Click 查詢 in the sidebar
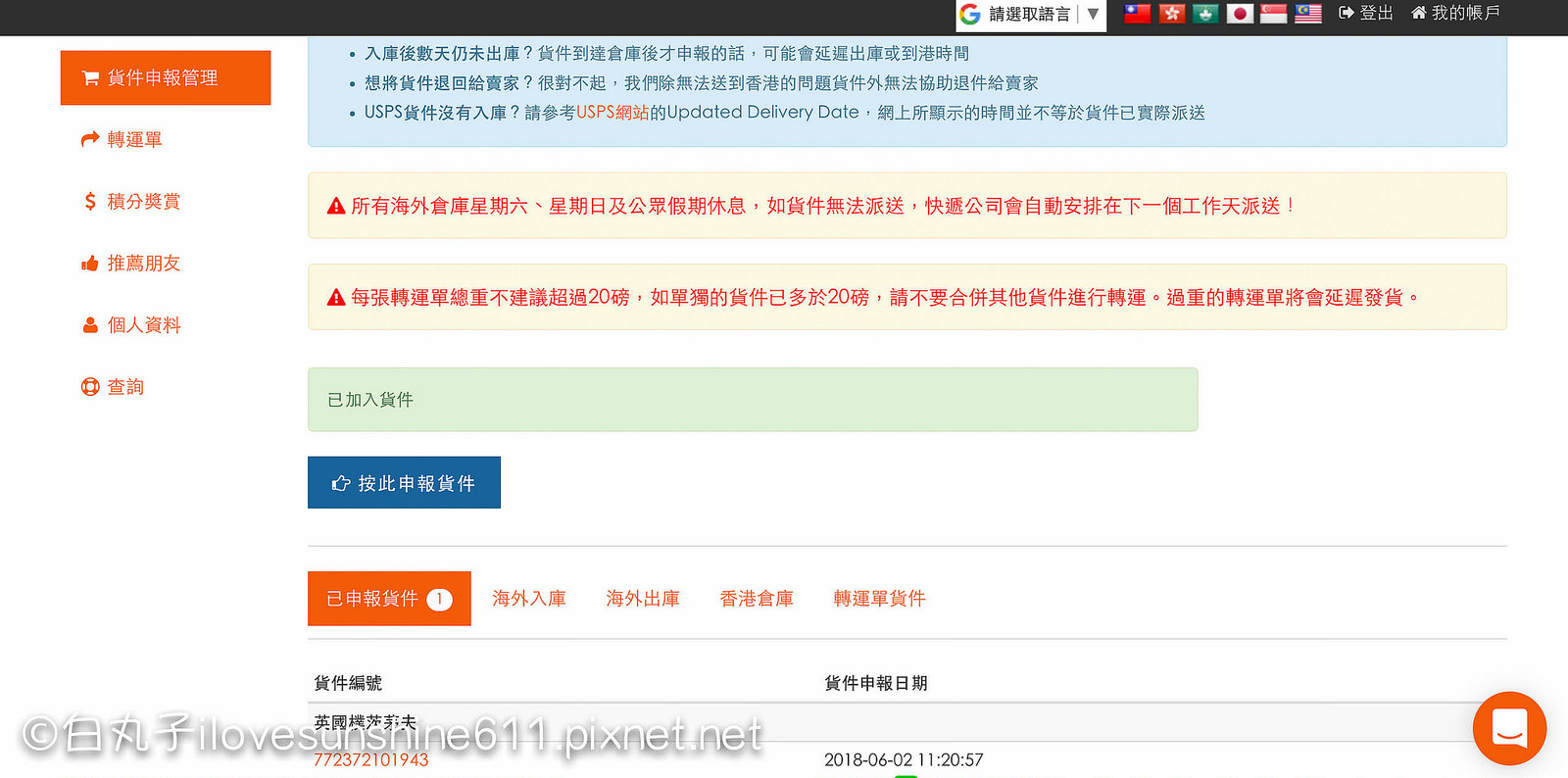This screenshot has height=778, width=1568. [x=124, y=386]
